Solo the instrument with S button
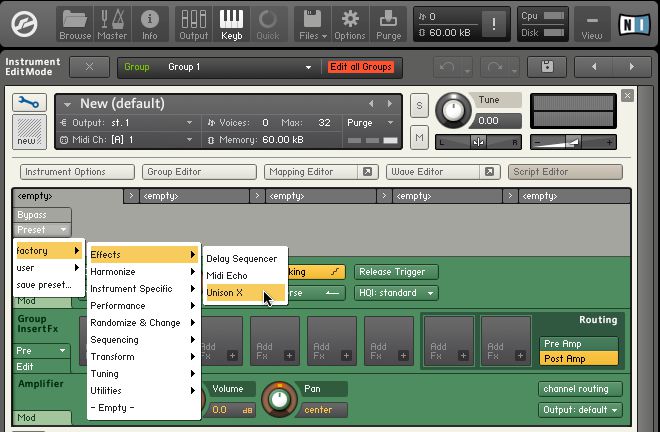 419,105
